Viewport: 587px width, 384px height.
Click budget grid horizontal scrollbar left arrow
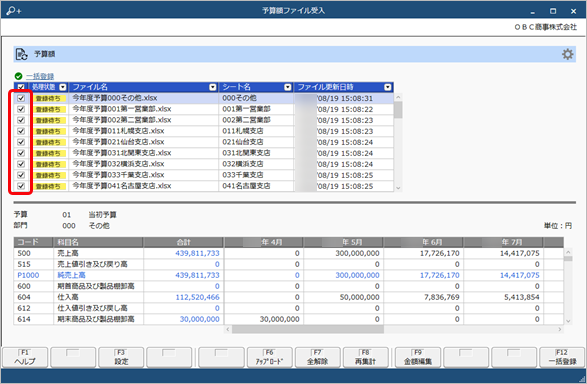coord(228,329)
